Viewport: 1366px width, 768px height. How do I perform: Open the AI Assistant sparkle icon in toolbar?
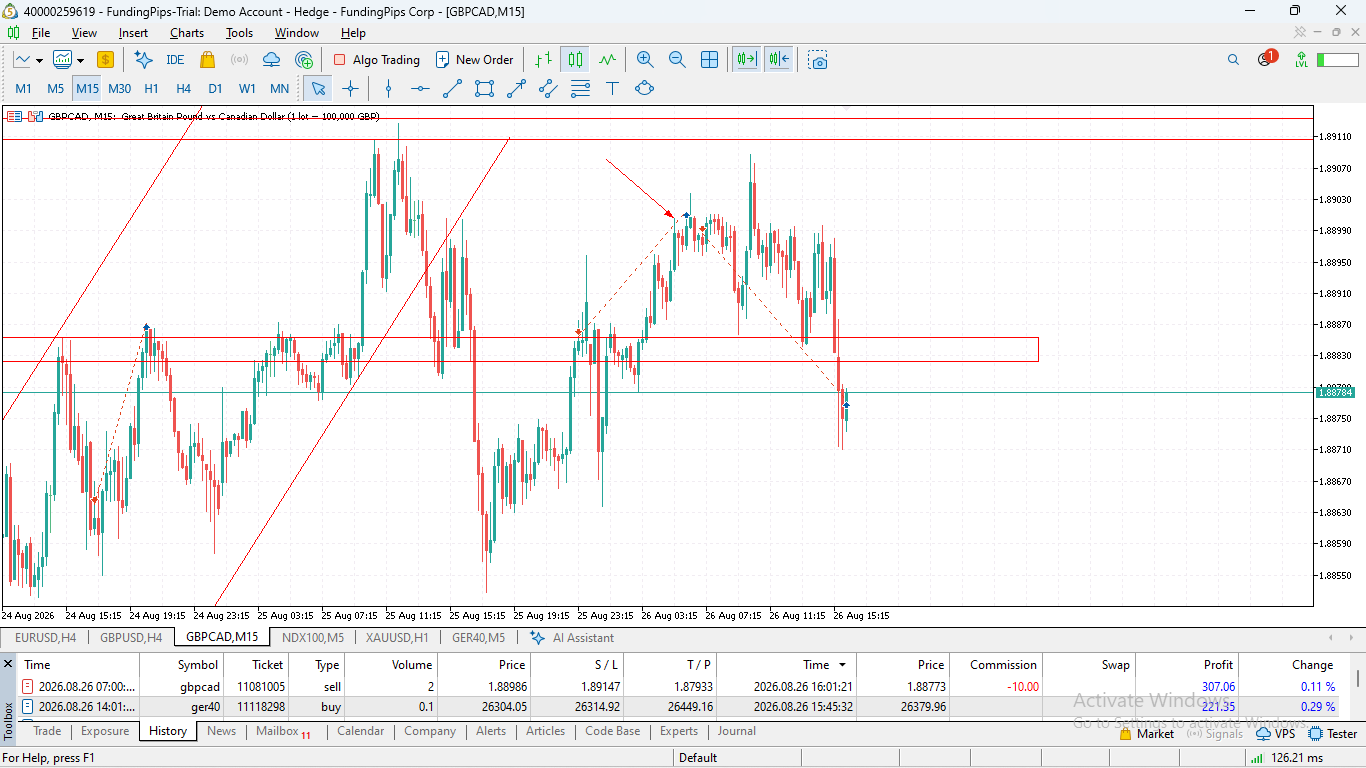click(x=143, y=60)
